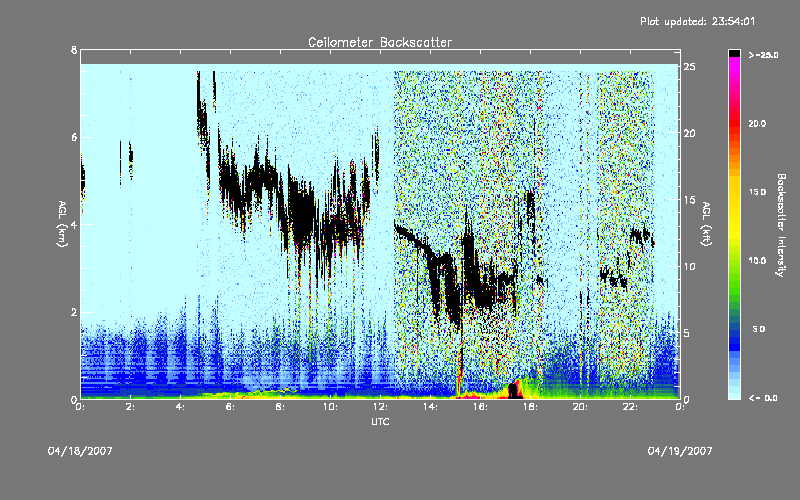Click the 'AGL (km)' left axis label

click(63, 224)
